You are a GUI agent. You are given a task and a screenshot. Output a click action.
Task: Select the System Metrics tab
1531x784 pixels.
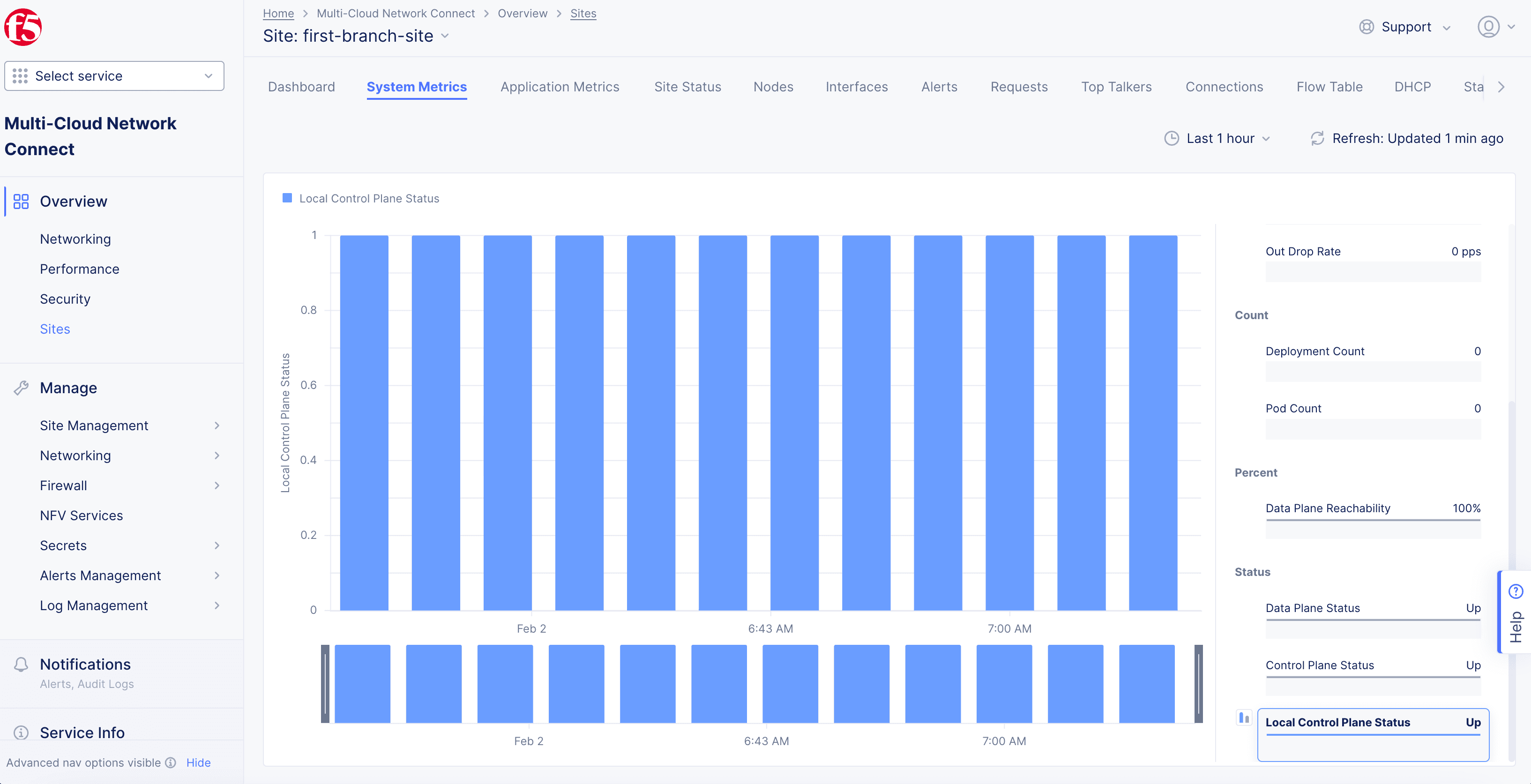pos(417,87)
